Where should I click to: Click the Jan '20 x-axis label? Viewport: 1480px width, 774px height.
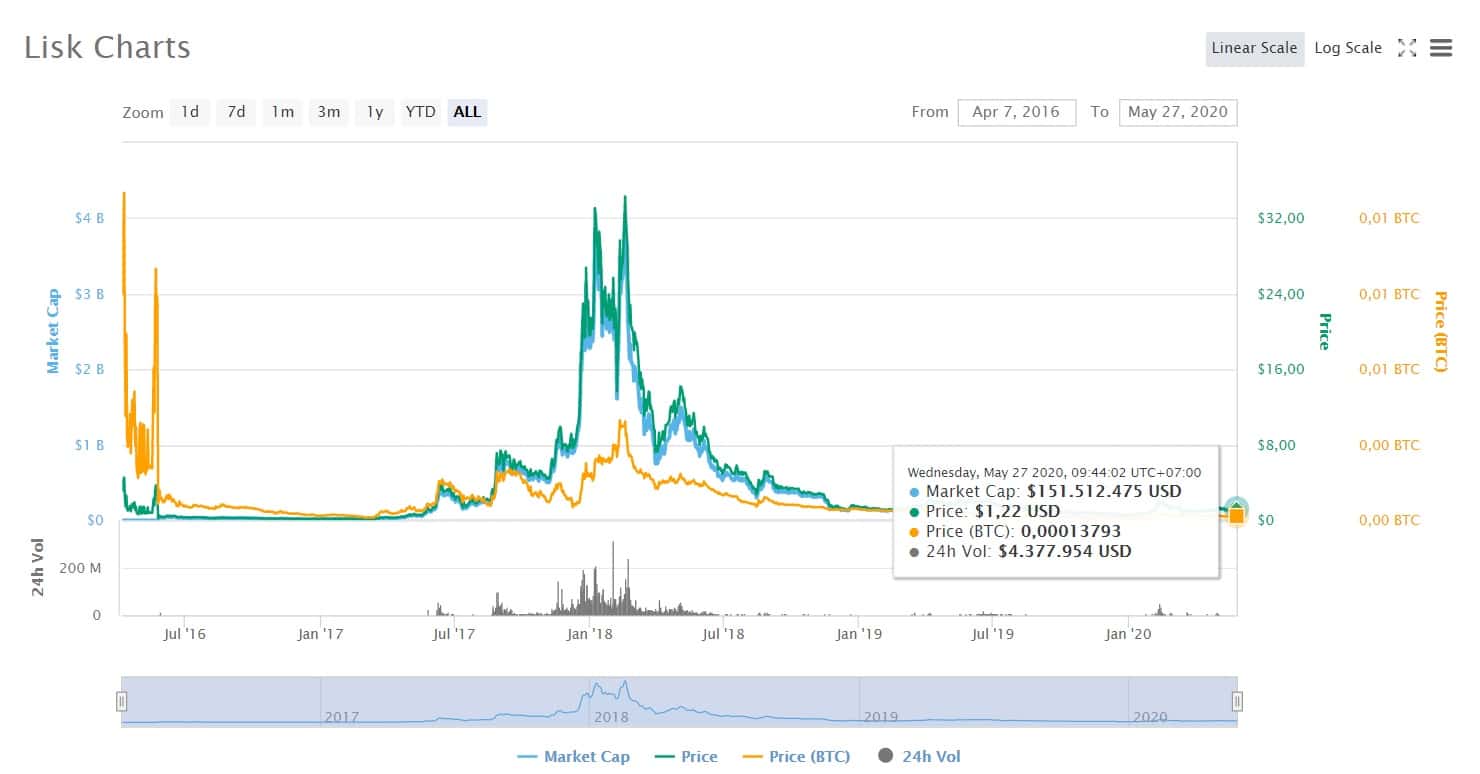[1129, 633]
